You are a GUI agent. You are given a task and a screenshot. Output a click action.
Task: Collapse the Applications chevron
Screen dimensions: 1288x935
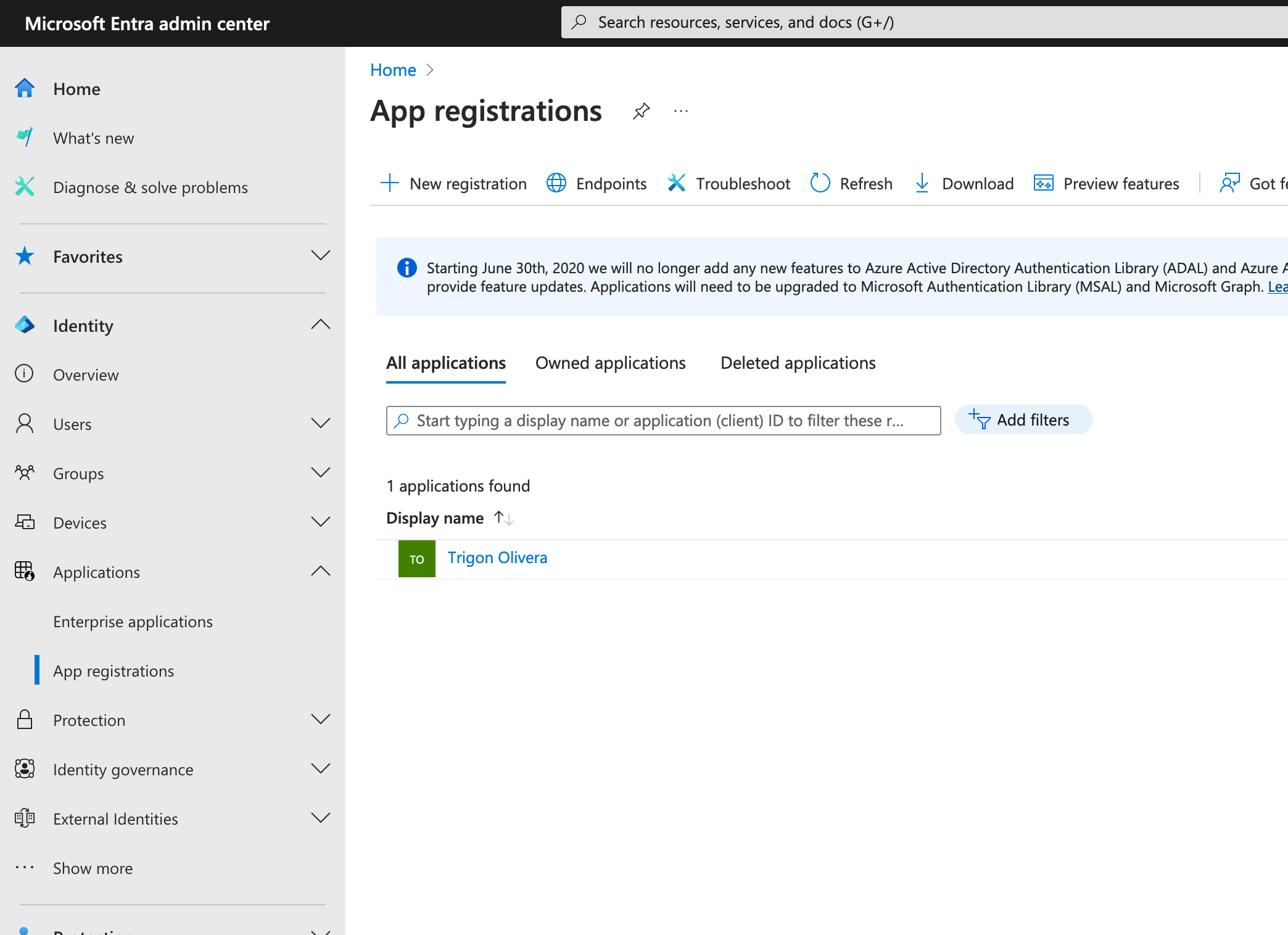321,571
